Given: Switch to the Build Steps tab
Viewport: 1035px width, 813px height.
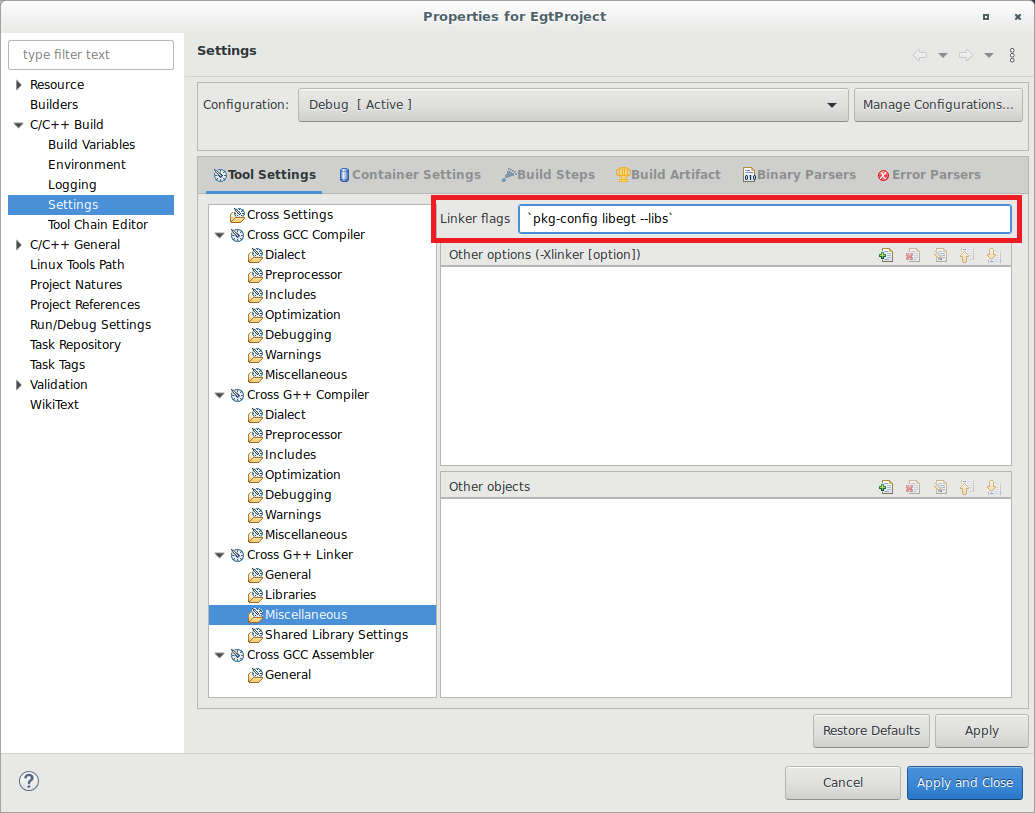Looking at the screenshot, I should click(x=548, y=175).
